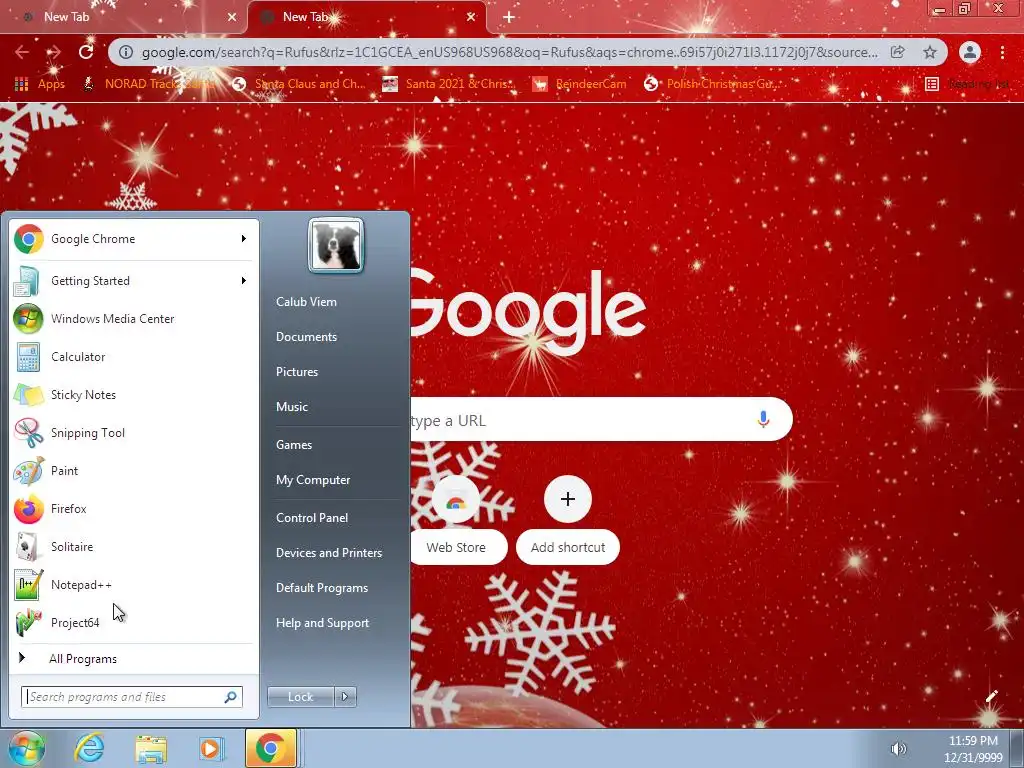Open Pictures library
The width and height of the screenshot is (1024, 768).
point(297,372)
